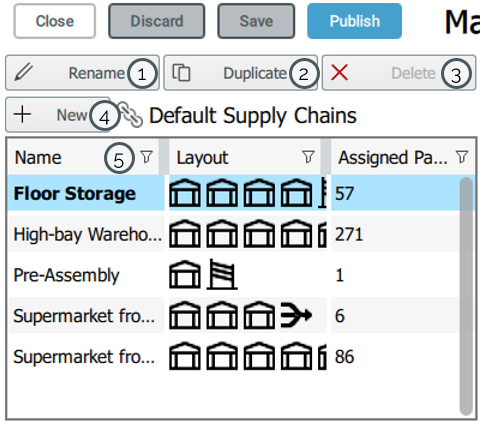Viewport: 485px width, 426px height.
Task: Click first warehouse icon in Floor Storage row
Action: click(185, 193)
